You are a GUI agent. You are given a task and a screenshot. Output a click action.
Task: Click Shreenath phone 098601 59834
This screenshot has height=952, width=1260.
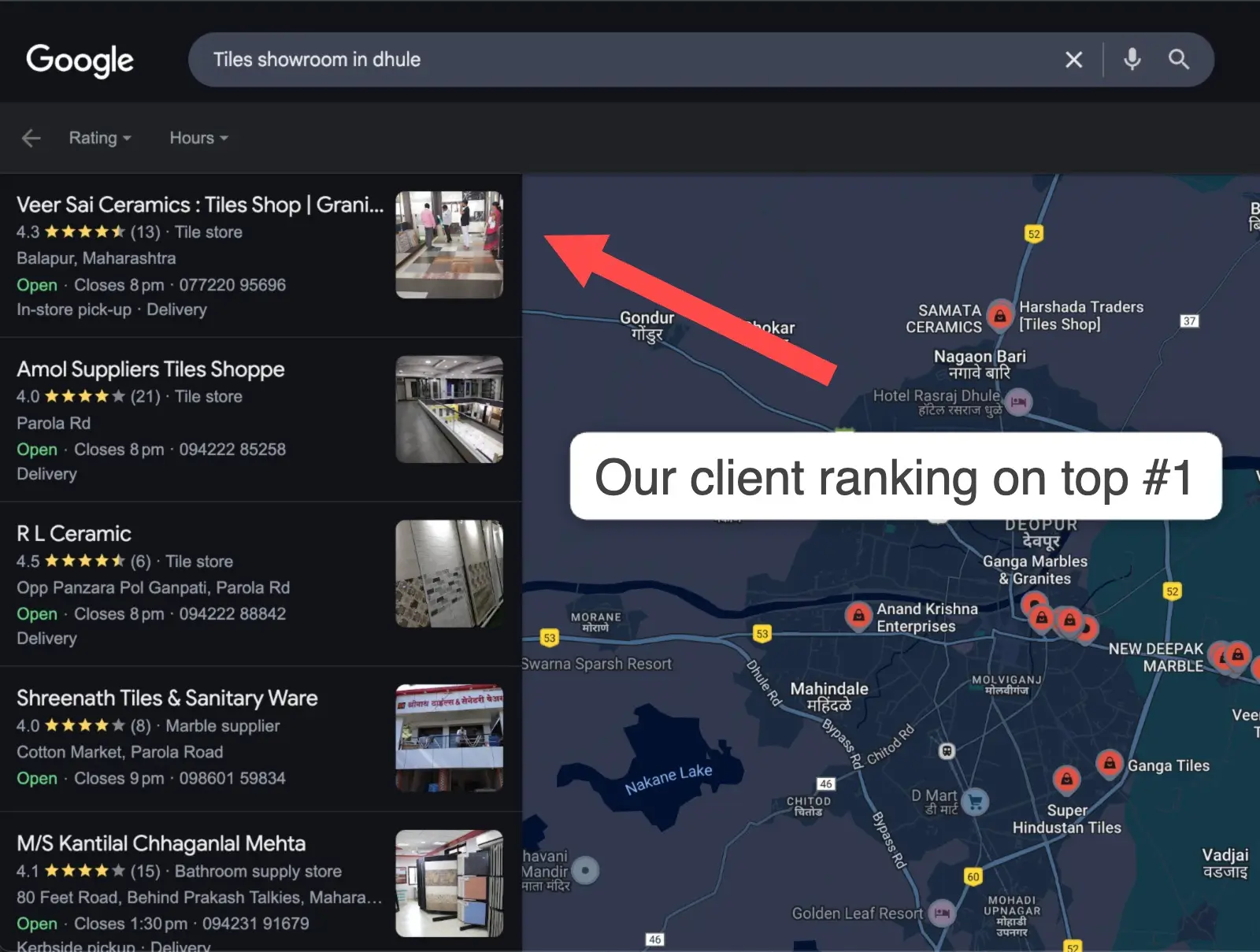point(232,778)
